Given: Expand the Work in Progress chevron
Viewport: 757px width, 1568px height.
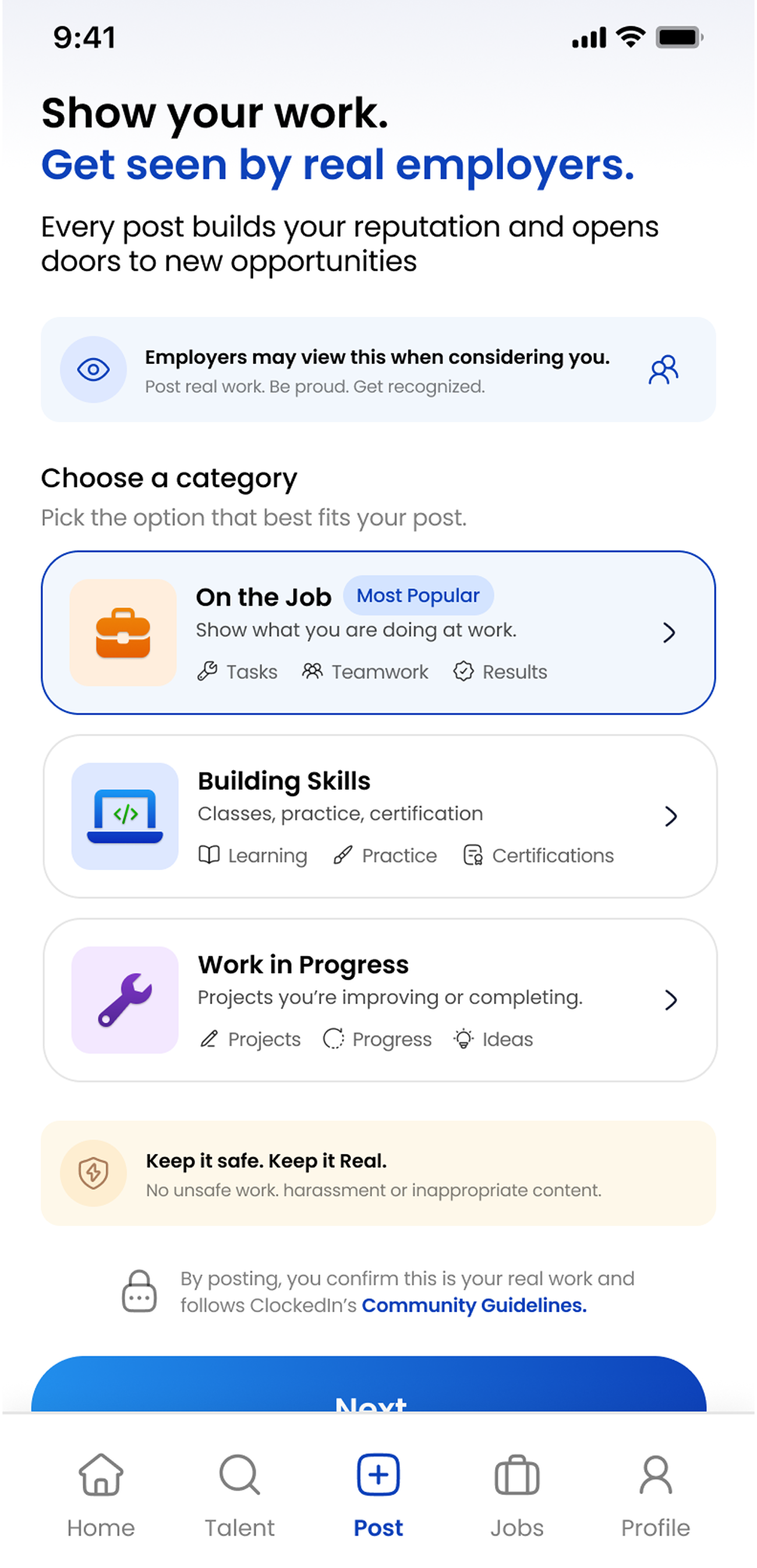Looking at the screenshot, I should [671, 1000].
